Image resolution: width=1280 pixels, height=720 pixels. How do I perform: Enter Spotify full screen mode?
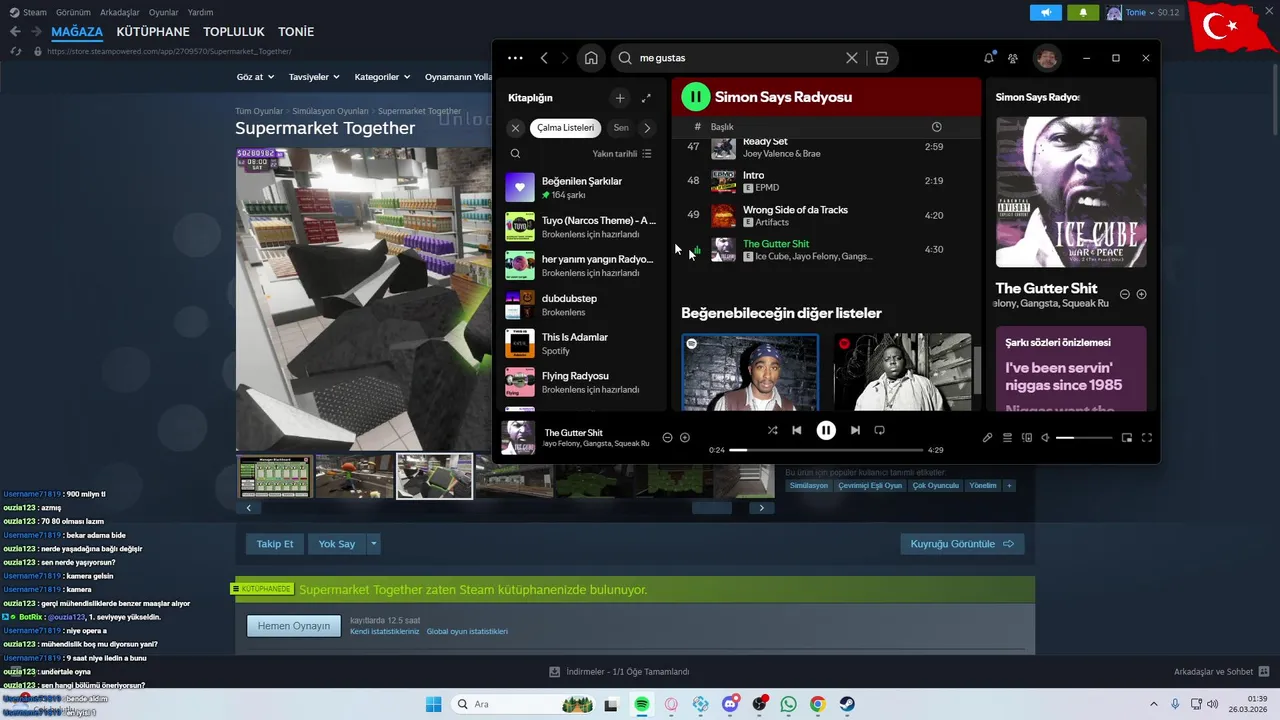(1147, 437)
